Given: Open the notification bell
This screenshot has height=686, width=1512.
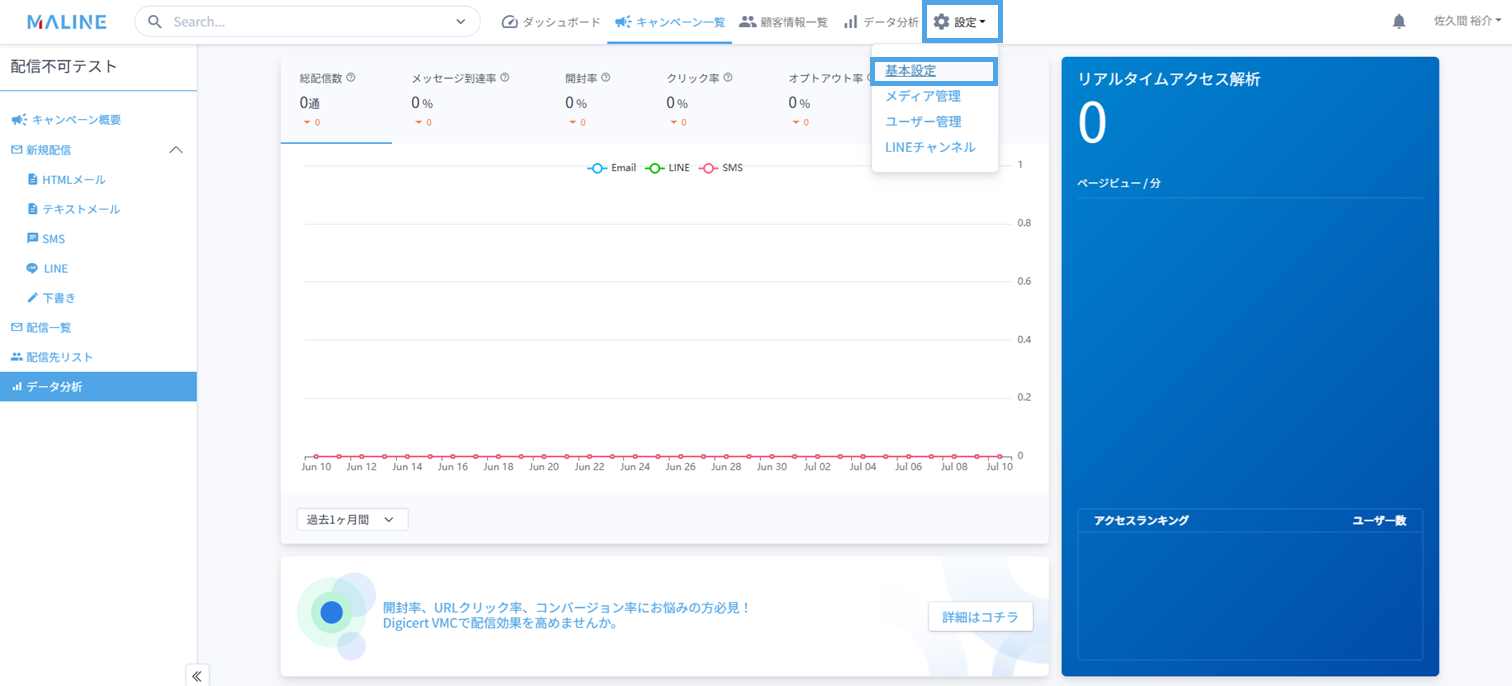Looking at the screenshot, I should [1399, 22].
